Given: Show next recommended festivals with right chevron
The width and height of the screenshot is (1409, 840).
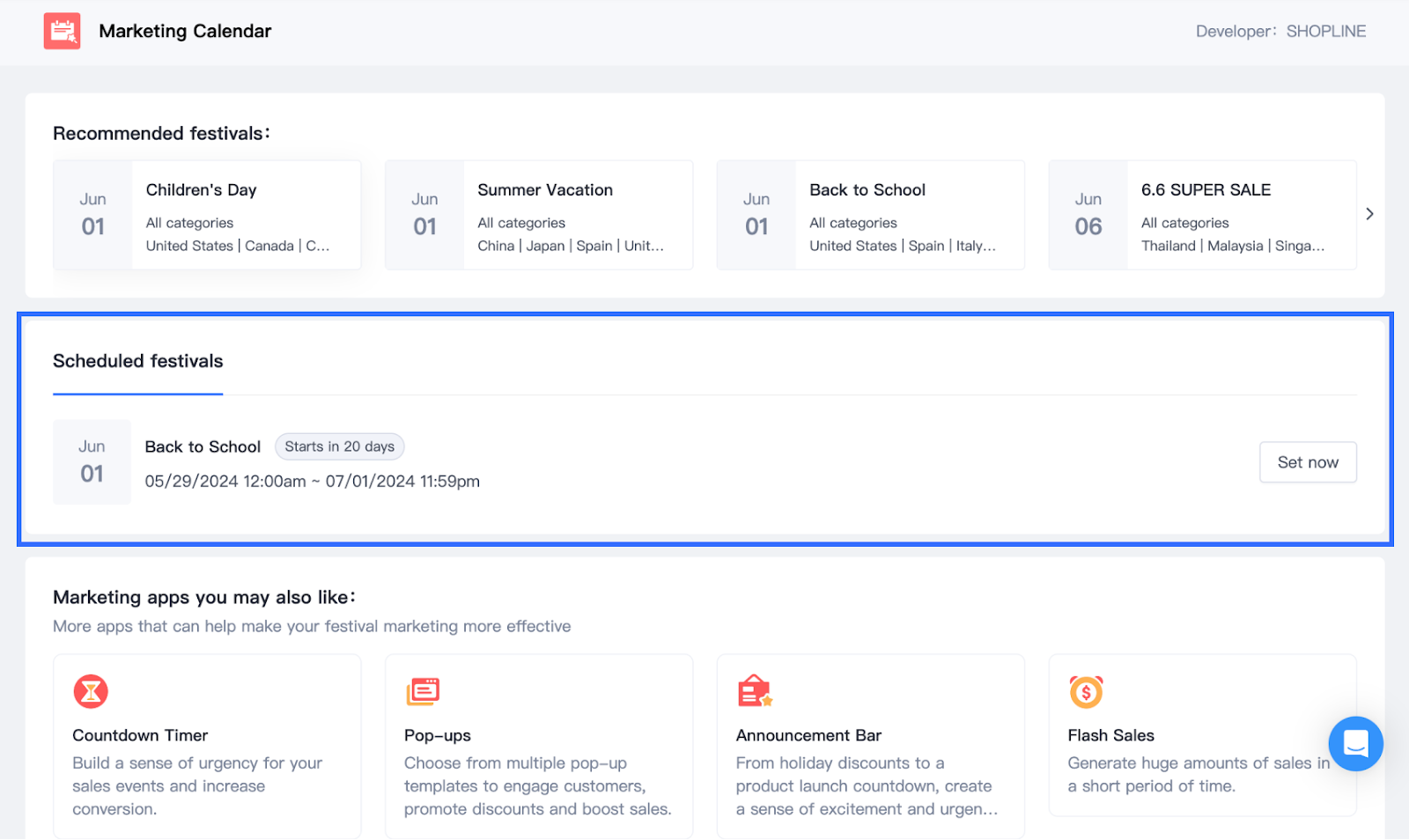Looking at the screenshot, I should click(x=1369, y=214).
